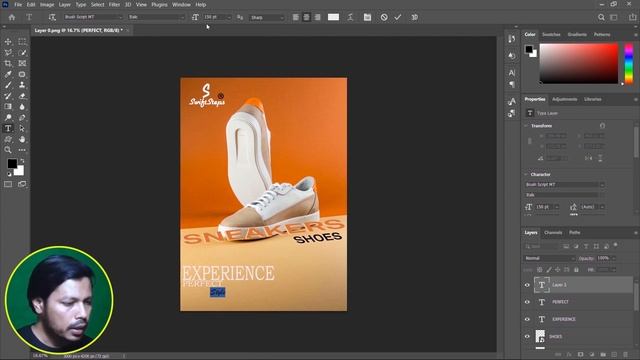This screenshot has width=640, height=360.
Task: Hide the EXPERIENCE layer eye
Action: [527, 319]
